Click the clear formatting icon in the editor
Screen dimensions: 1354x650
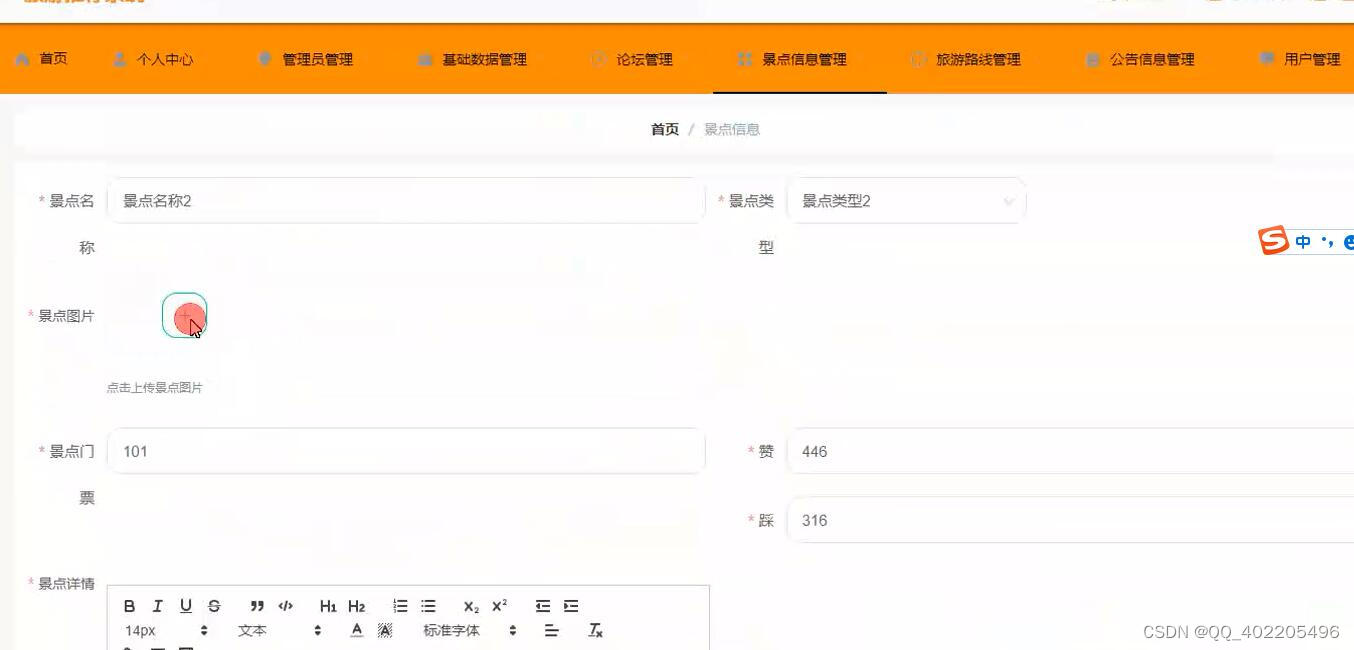point(593,630)
